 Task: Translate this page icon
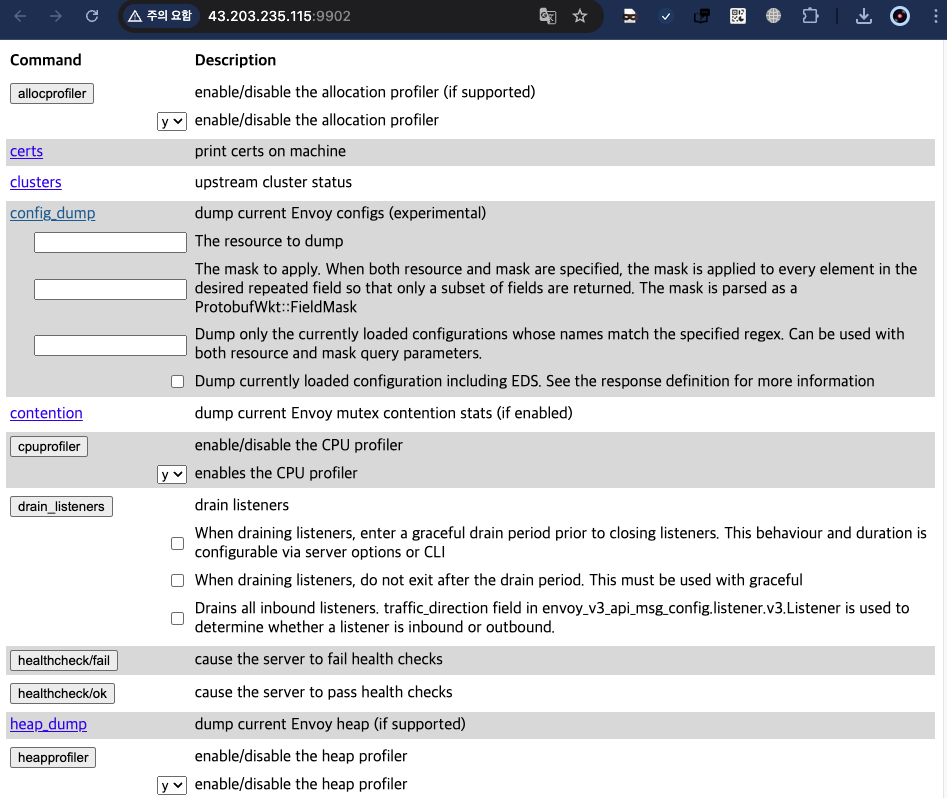(x=547, y=16)
